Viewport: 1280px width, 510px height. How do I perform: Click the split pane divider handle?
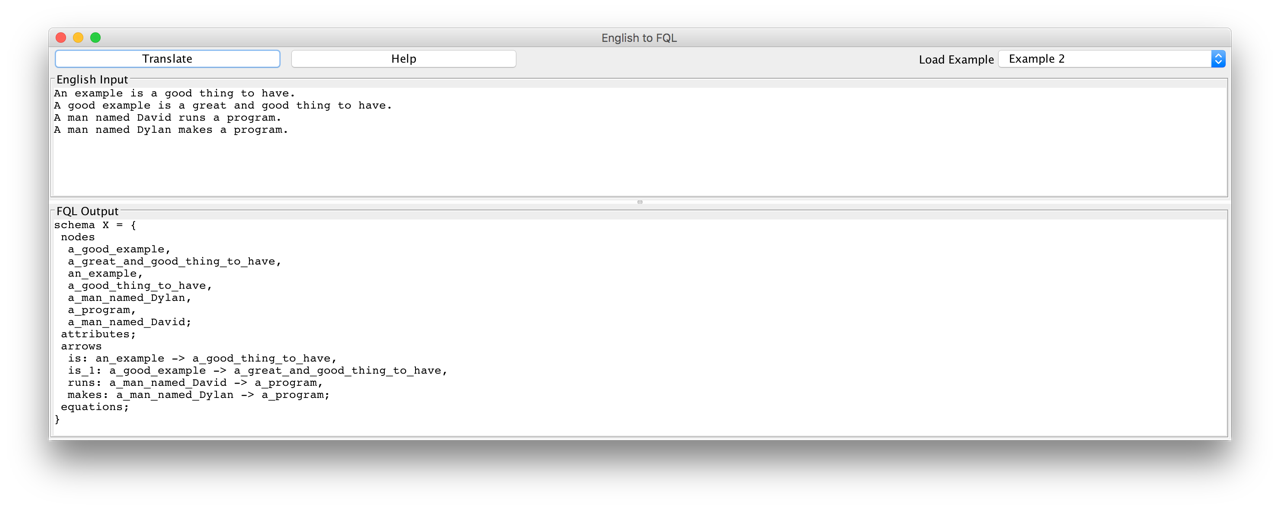pos(640,202)
